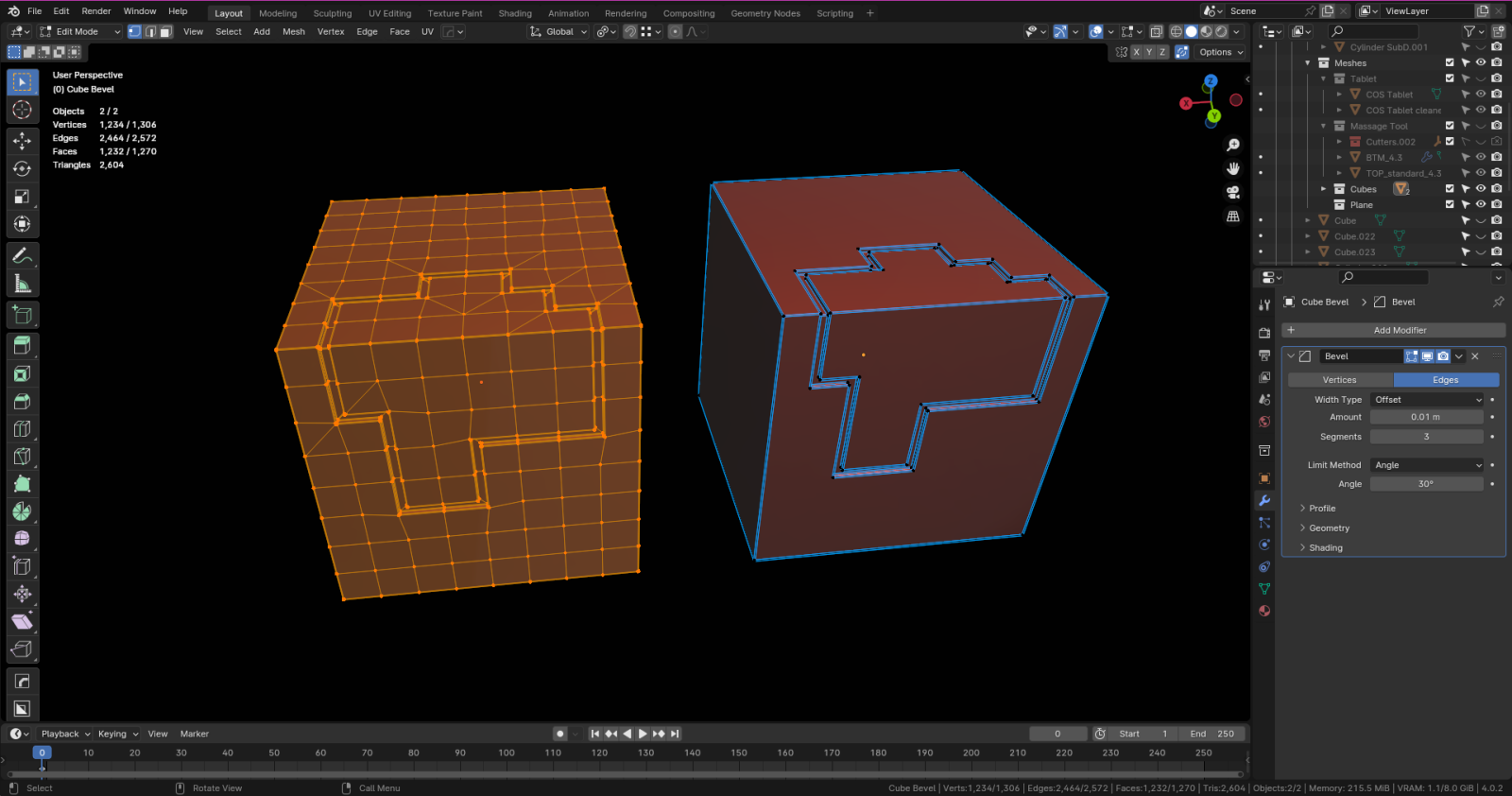
Task: Remove the Bevel modifier with X
Action: [x=1475, y=356]
